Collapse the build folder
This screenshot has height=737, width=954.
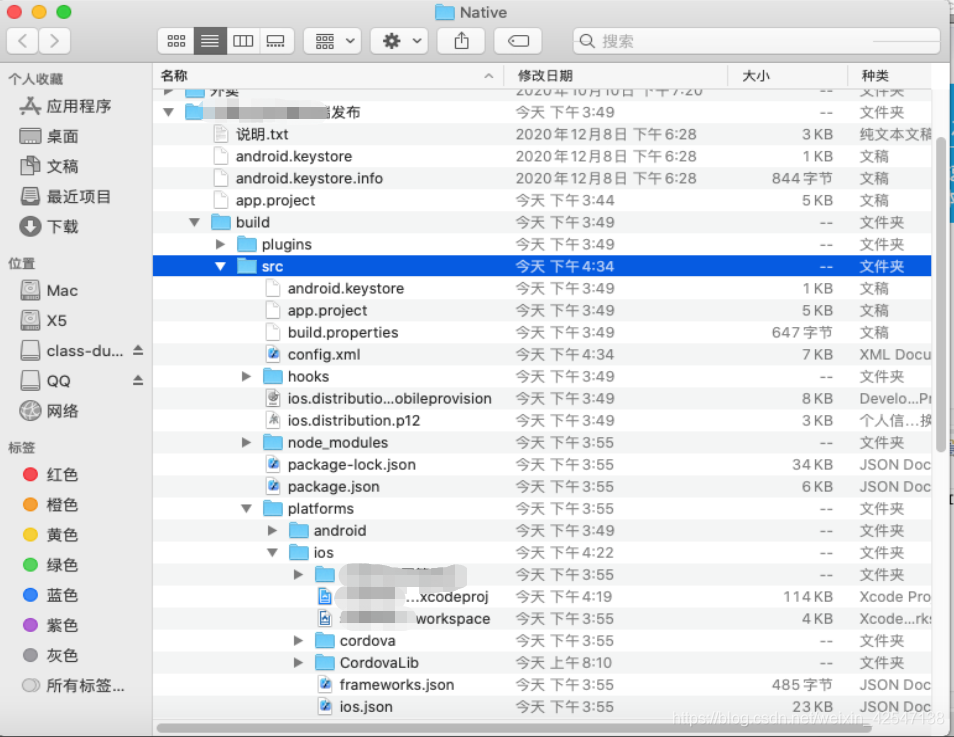pos(195,222)
